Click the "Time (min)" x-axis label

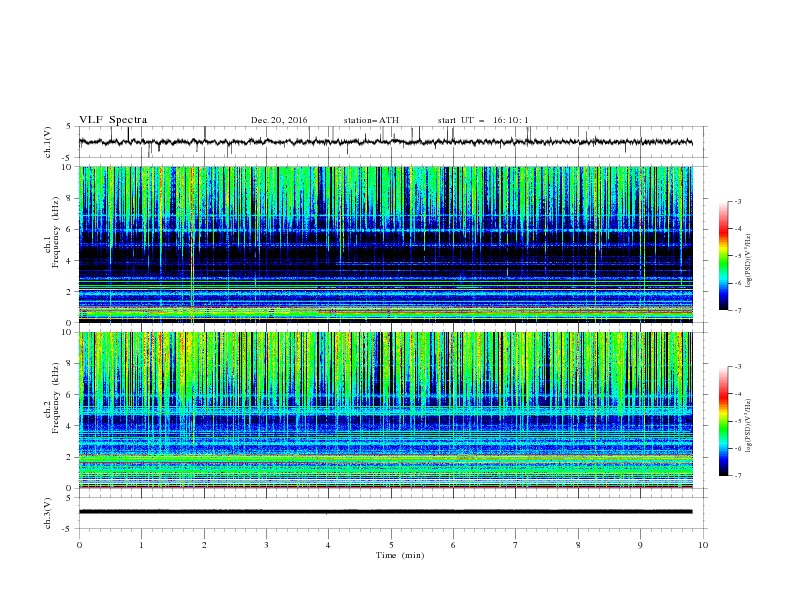(400, 555)
